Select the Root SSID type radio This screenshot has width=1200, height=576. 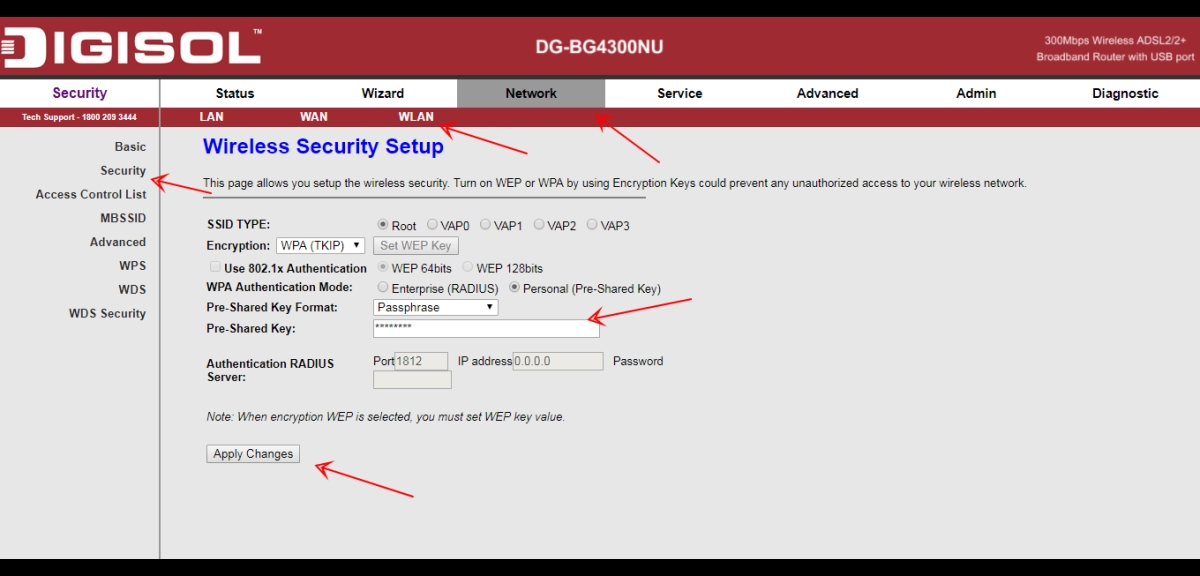tap(383, 225)
